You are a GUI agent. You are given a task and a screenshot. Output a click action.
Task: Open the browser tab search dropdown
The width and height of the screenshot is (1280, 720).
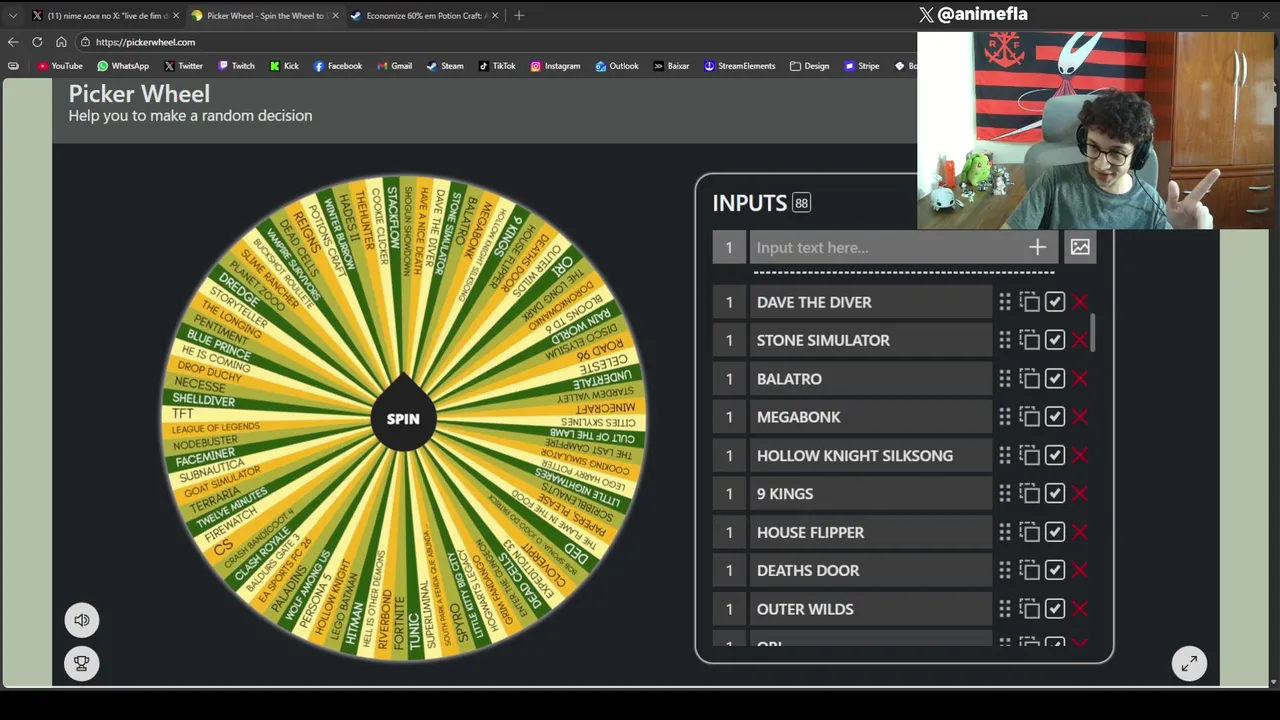click(13, 15)
